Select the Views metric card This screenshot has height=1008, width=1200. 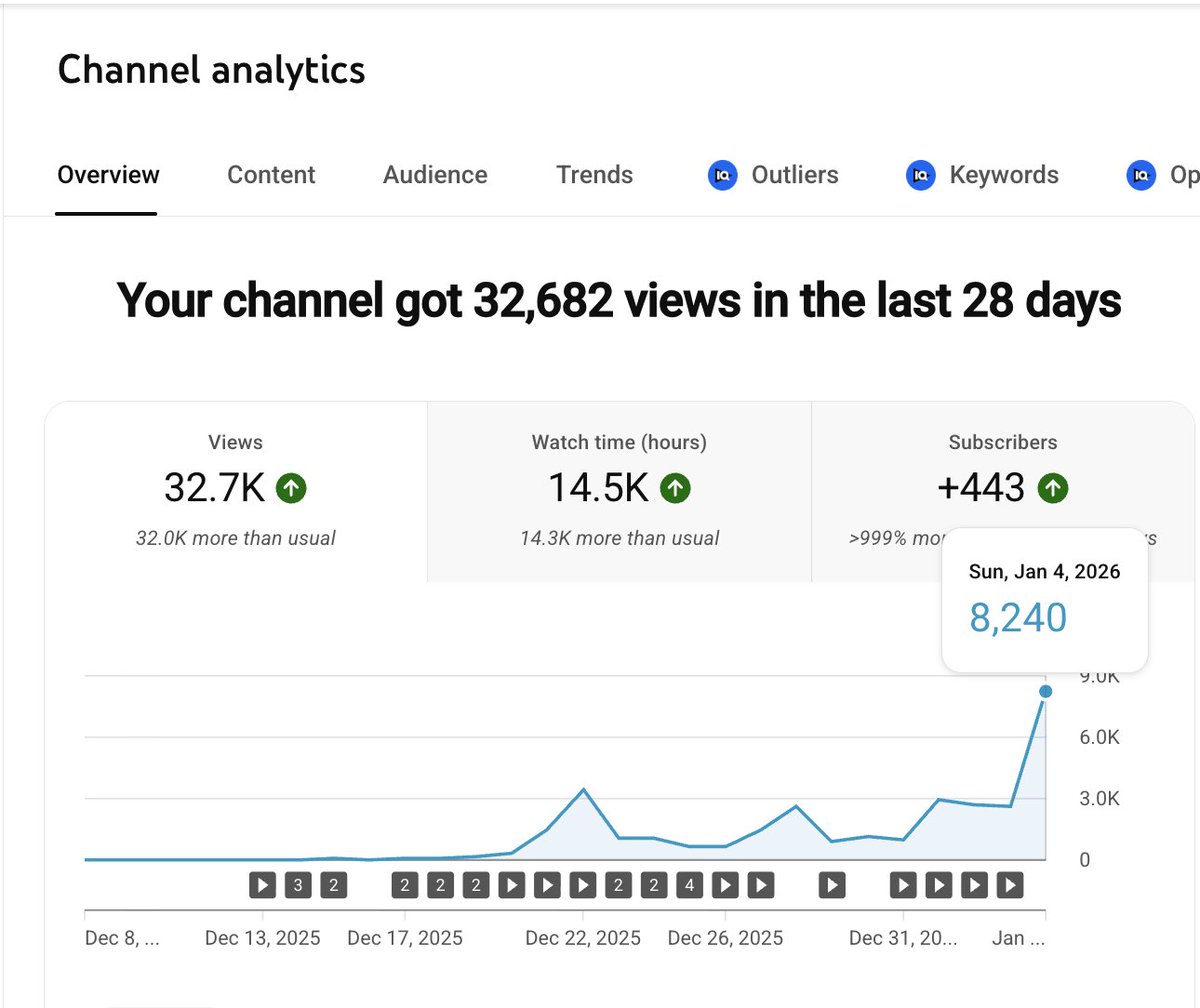point(236,492)
